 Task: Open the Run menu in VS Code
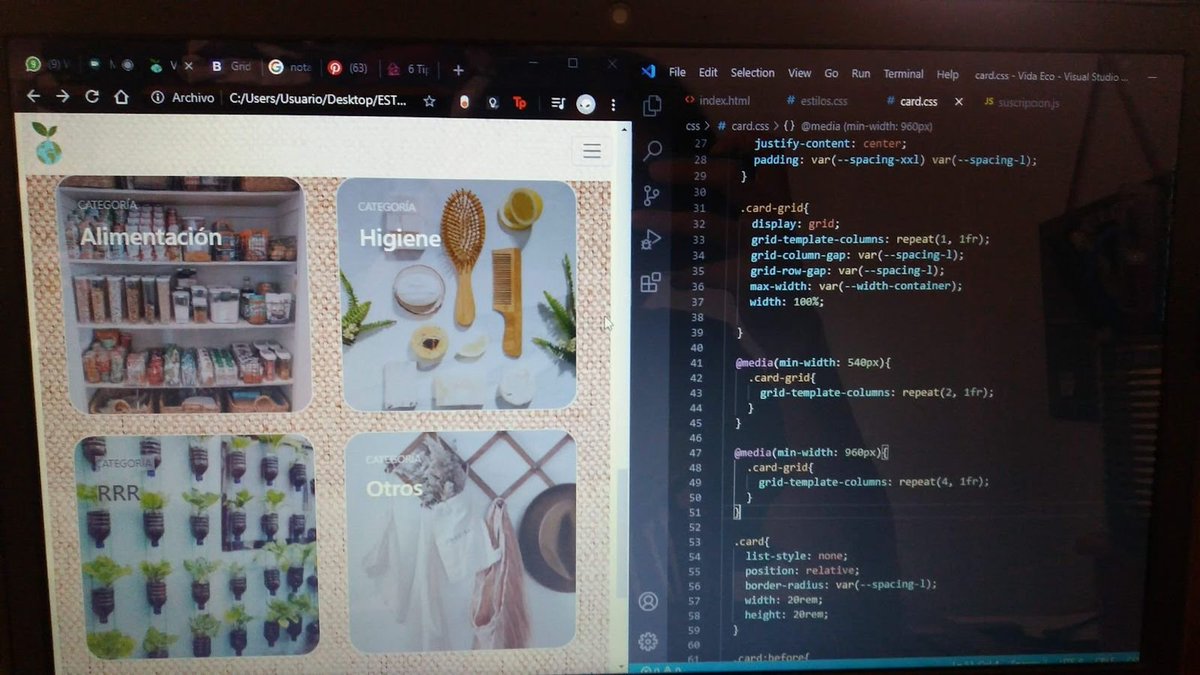tap(860, 74)
